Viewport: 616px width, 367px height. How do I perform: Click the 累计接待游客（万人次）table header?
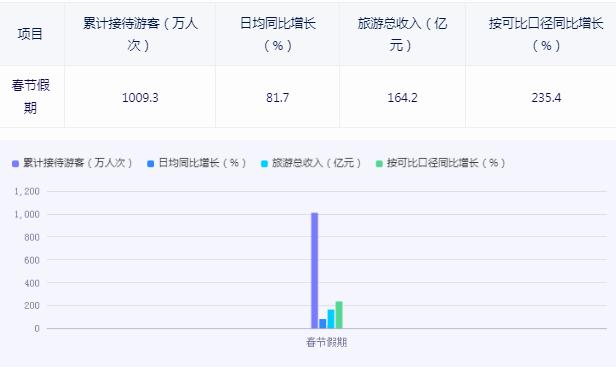140,34
